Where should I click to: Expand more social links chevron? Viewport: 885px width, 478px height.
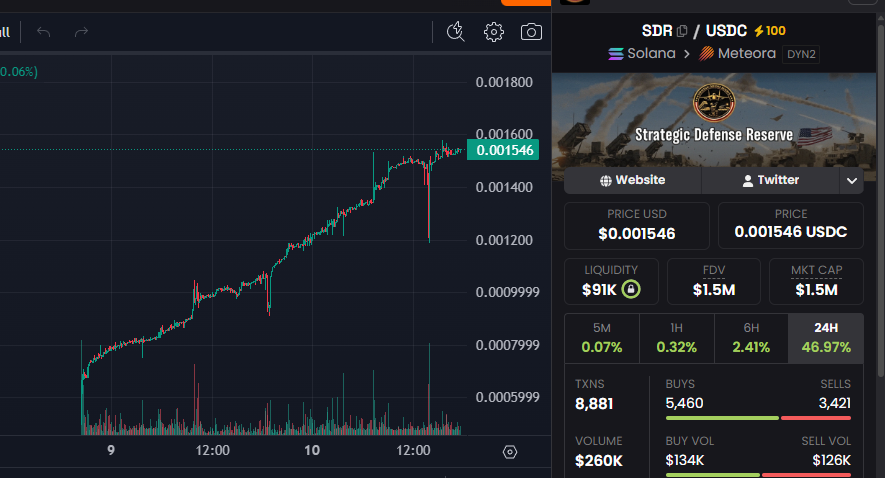[x=852, y=181]
